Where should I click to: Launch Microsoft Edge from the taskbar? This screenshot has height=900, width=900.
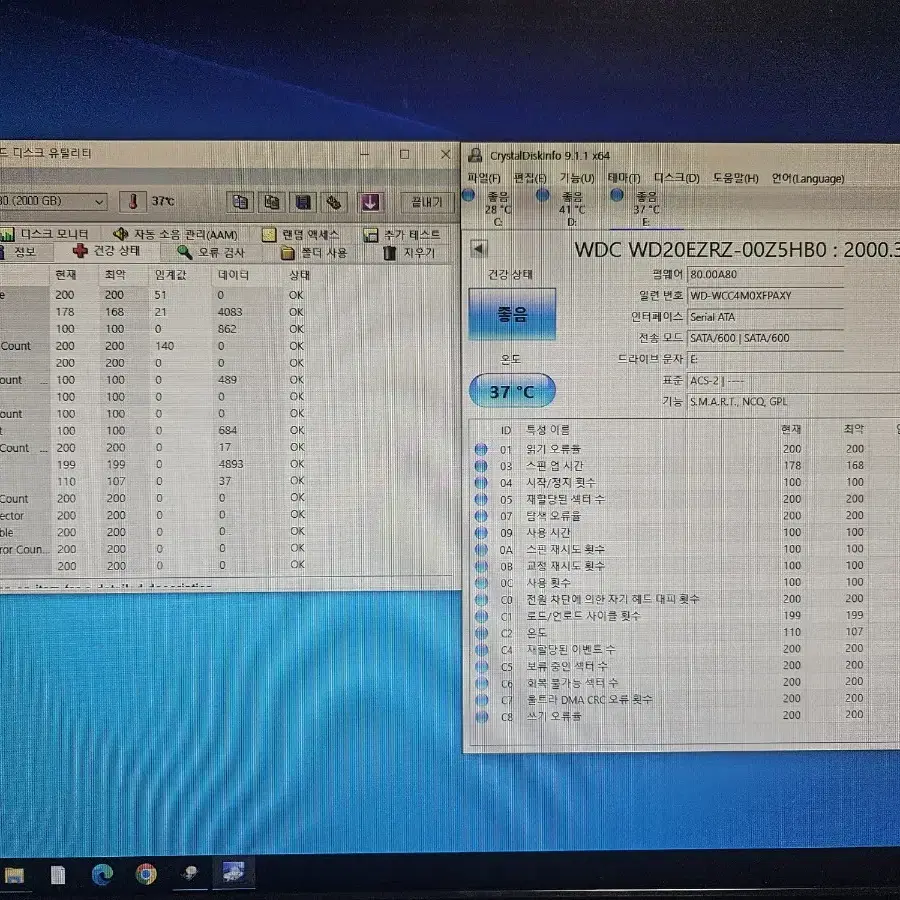(102, 874)
